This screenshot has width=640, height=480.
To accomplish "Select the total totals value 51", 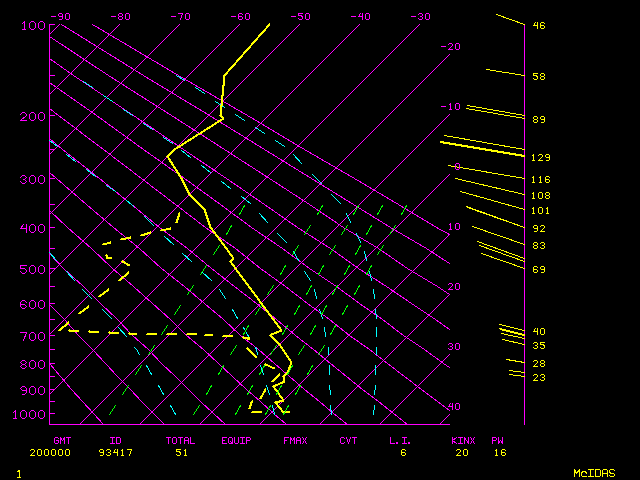I will (182, 453).
